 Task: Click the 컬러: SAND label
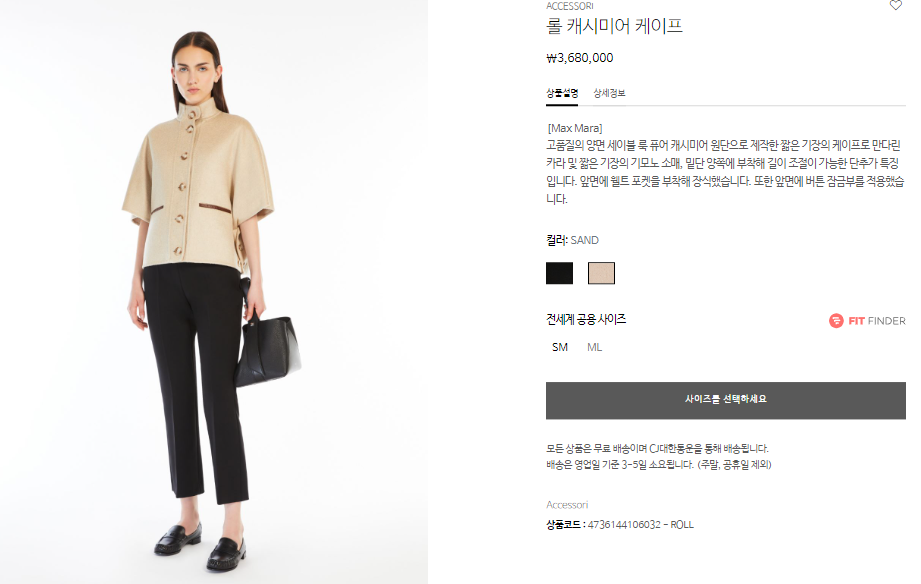(x=573, y=240)
